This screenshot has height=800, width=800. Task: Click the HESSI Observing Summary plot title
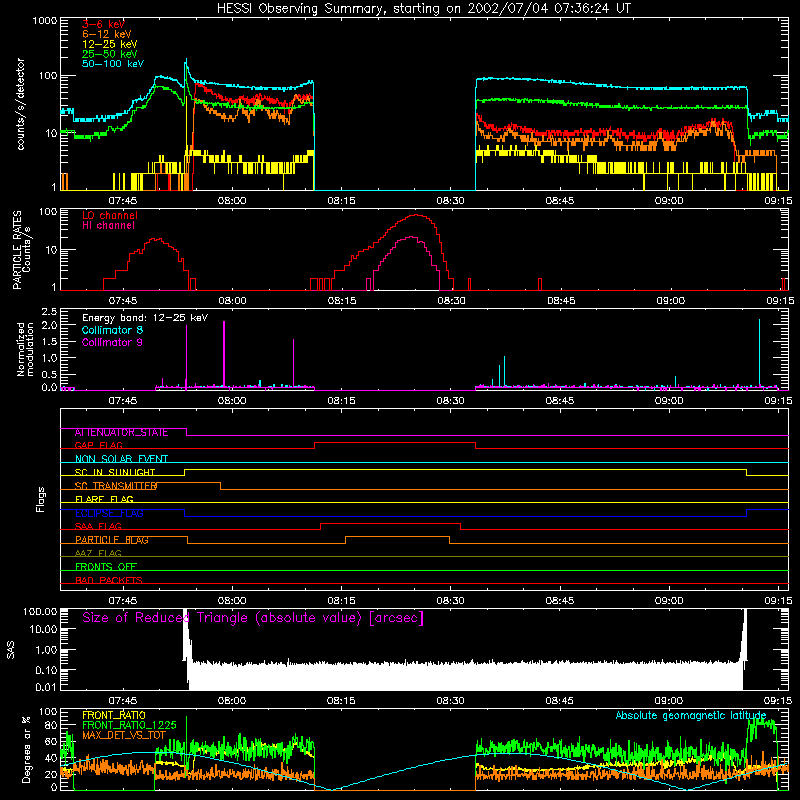pos(424,9)
